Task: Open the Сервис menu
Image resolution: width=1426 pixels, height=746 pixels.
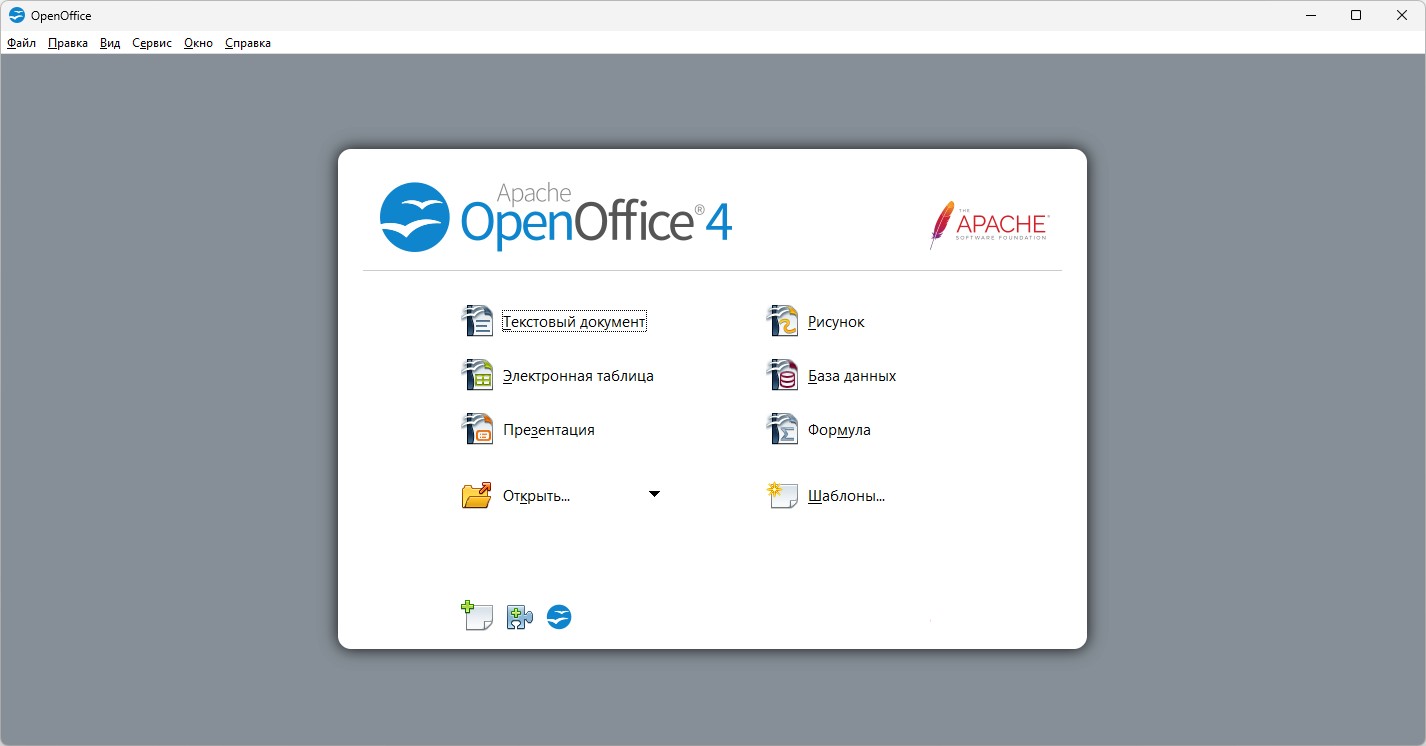Action: point(152,43)
